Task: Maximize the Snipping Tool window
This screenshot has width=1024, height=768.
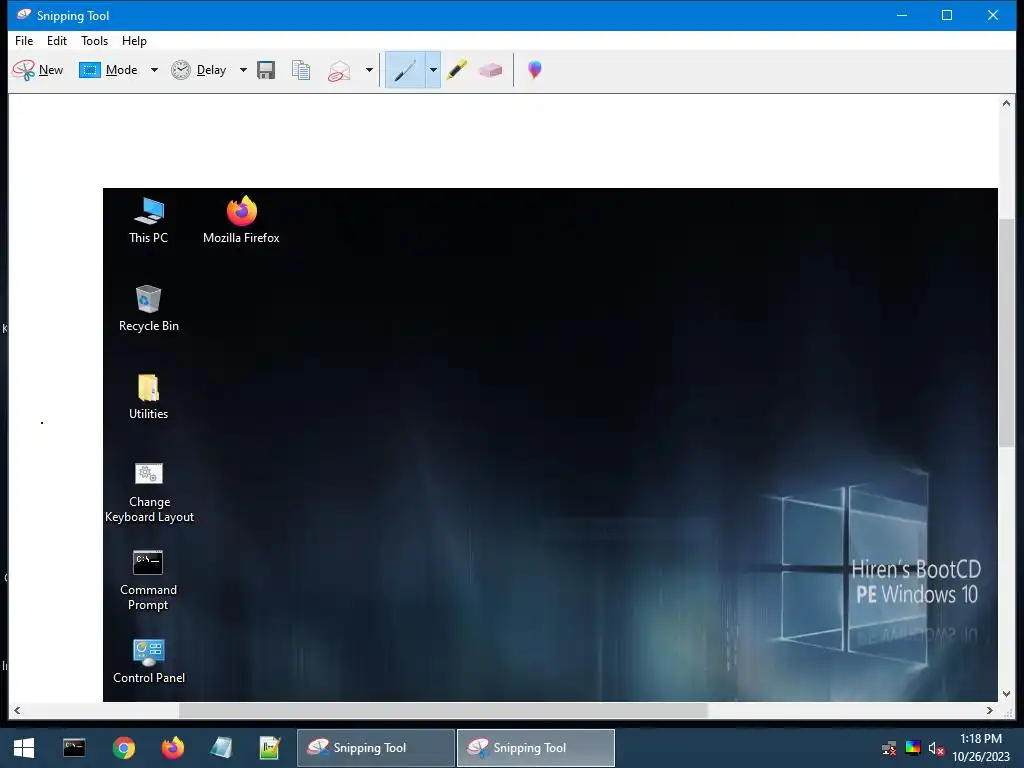Action: click(x=947, y=15)
